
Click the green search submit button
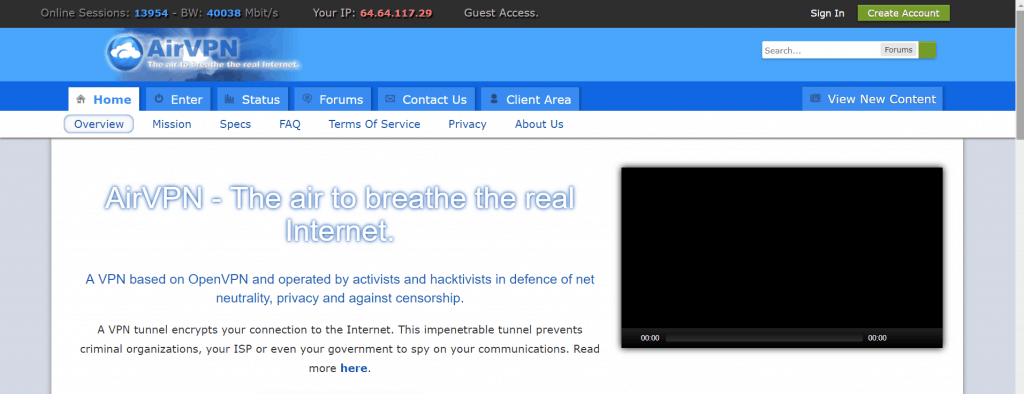(x=927, y=50)
